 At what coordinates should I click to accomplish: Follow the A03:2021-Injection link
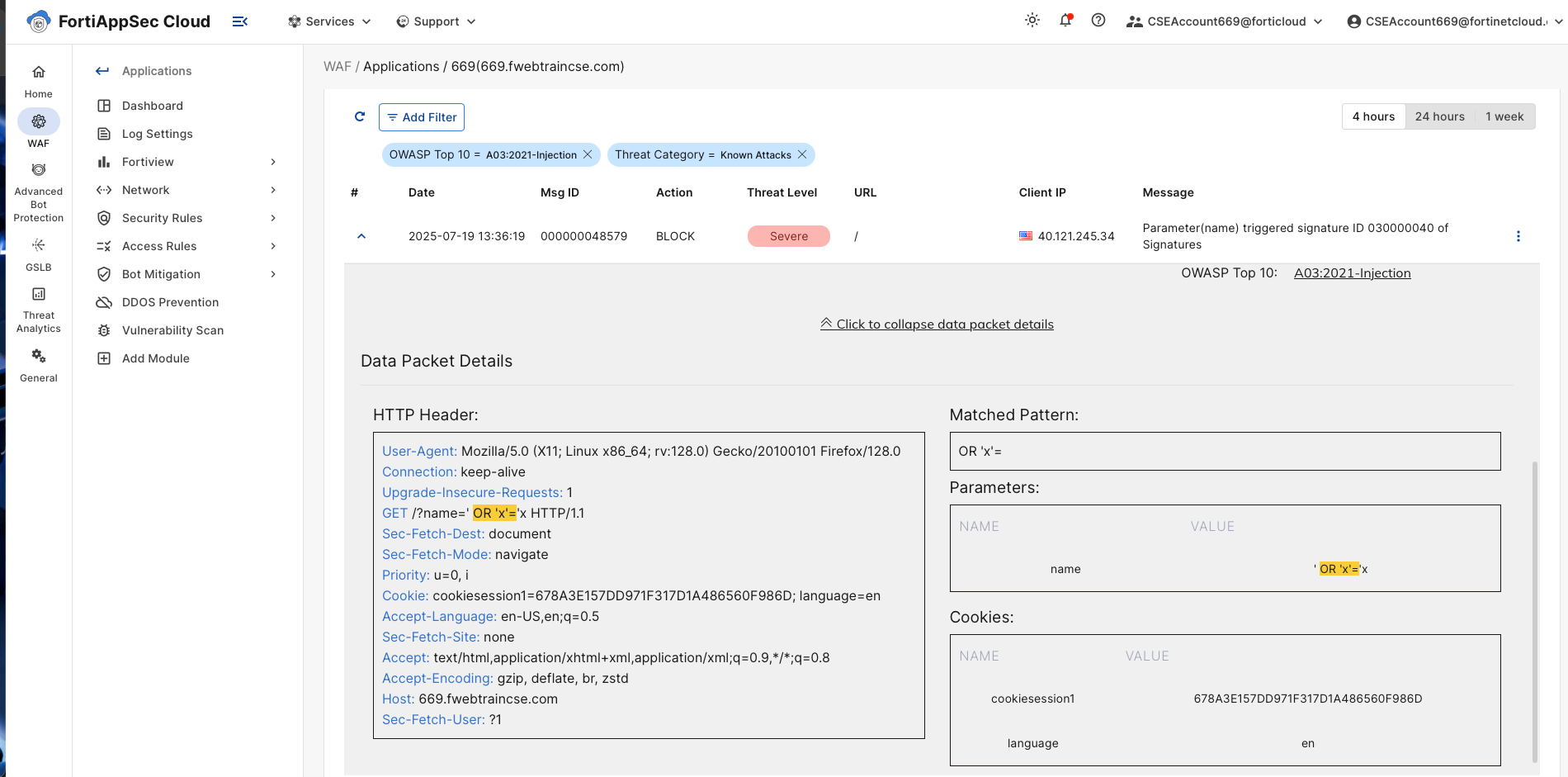(x=1352, y=273)
